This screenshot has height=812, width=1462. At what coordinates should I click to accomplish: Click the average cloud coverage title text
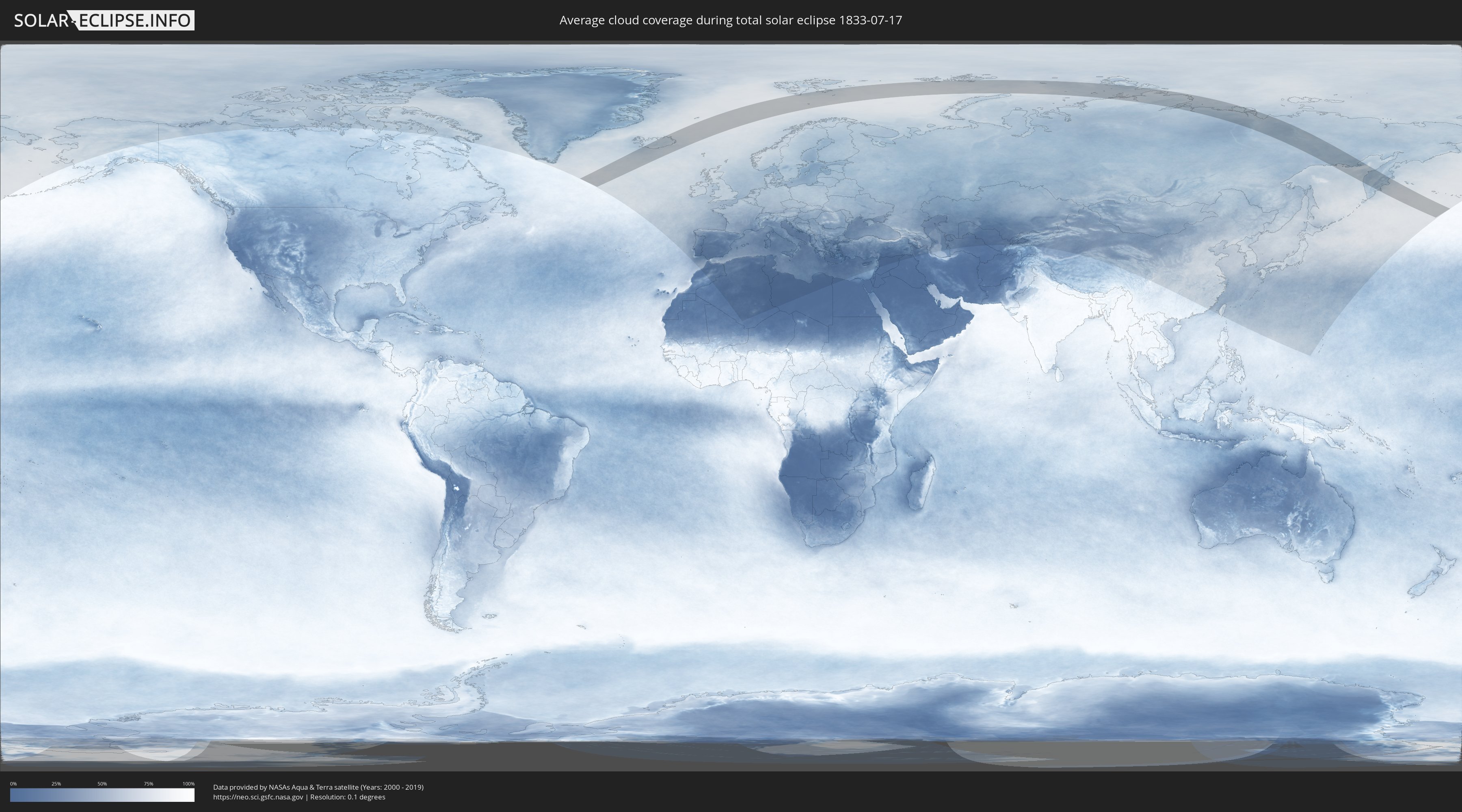(731, 20)
